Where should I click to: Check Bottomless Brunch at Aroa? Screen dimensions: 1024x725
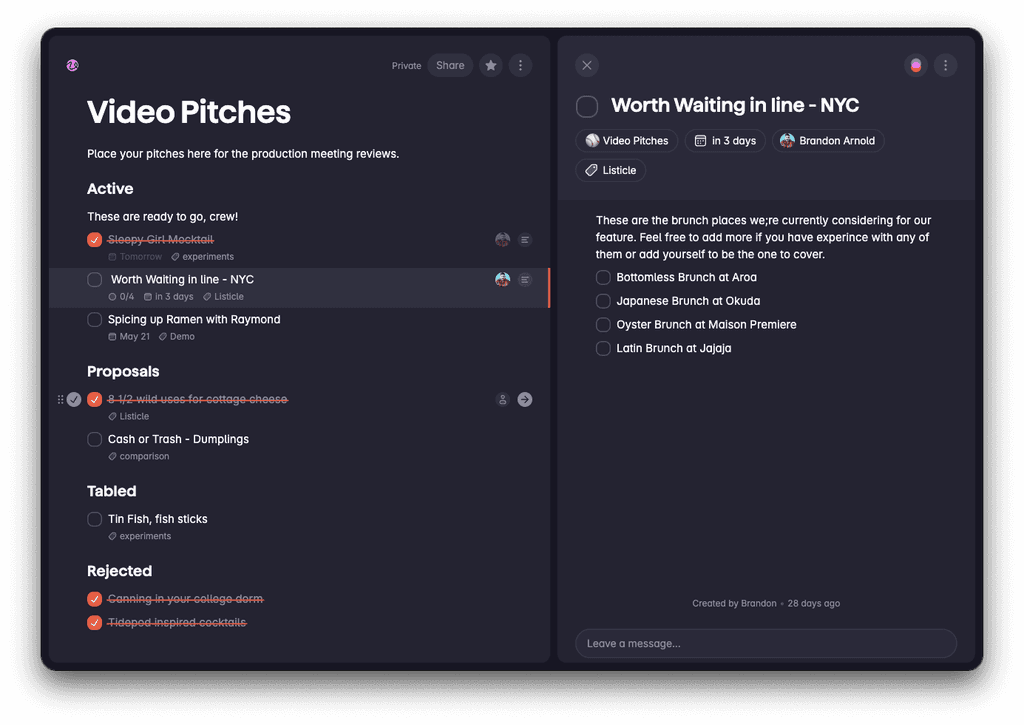(603, 277)
